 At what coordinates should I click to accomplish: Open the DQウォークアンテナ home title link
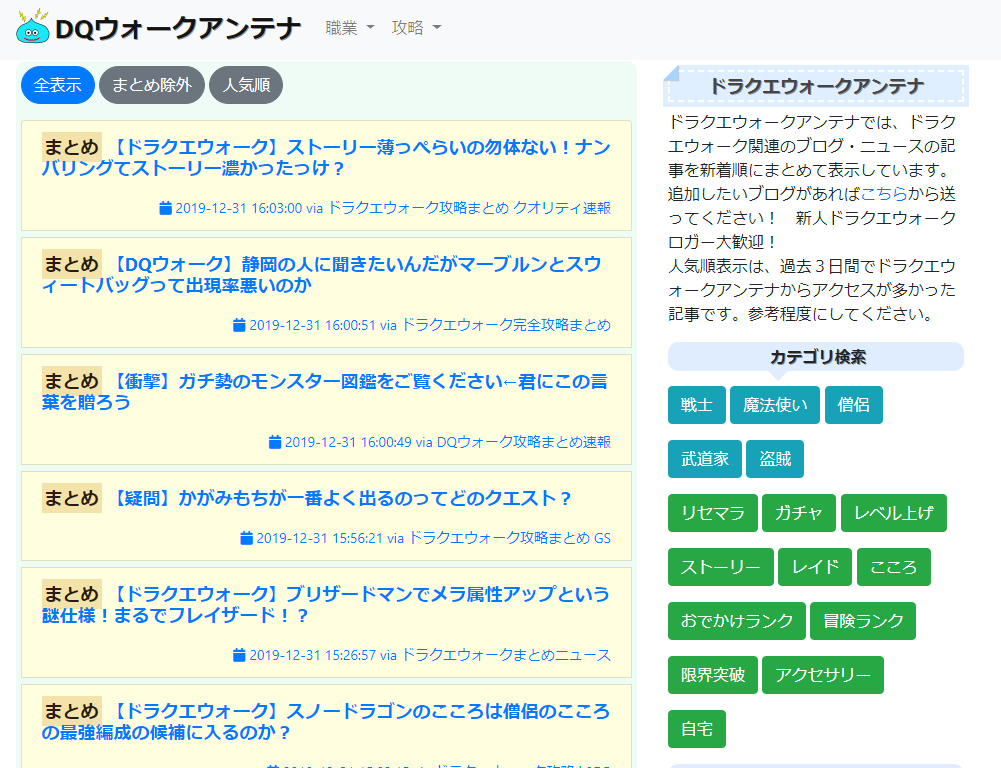[177, 29]
